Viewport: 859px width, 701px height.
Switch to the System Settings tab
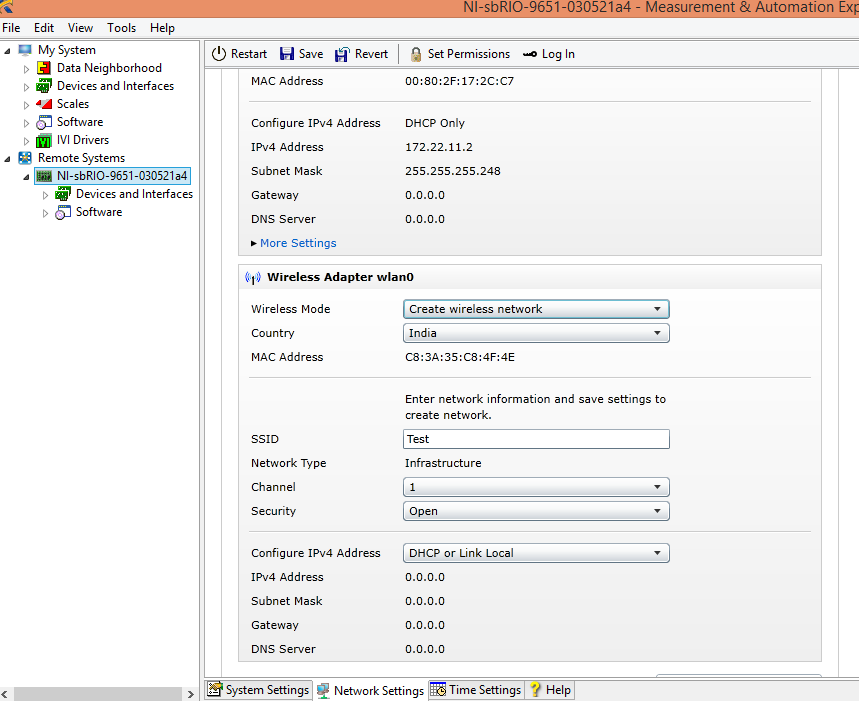pos(259,689)
